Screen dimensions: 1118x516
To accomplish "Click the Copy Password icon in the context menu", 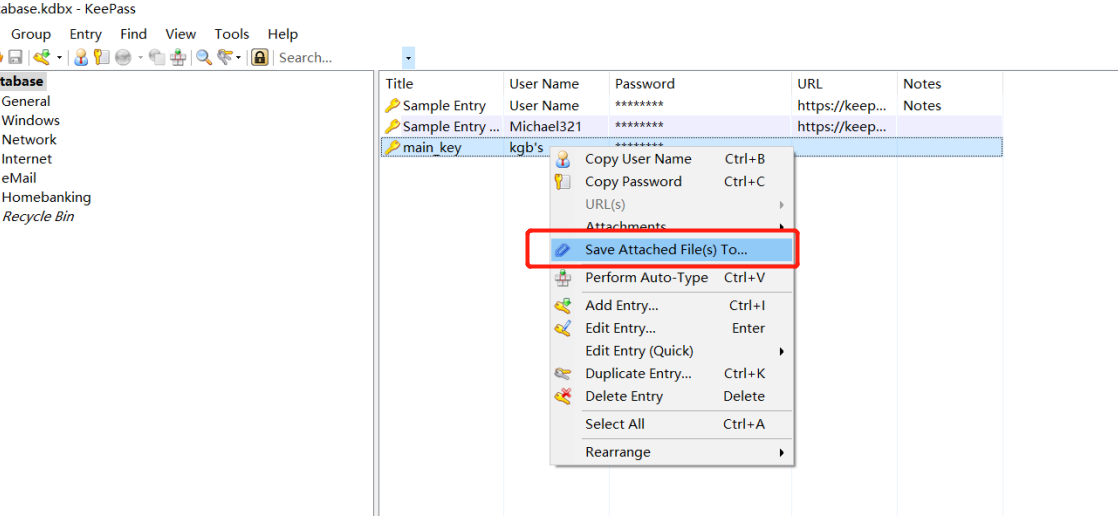I will (x=563, y=182).
